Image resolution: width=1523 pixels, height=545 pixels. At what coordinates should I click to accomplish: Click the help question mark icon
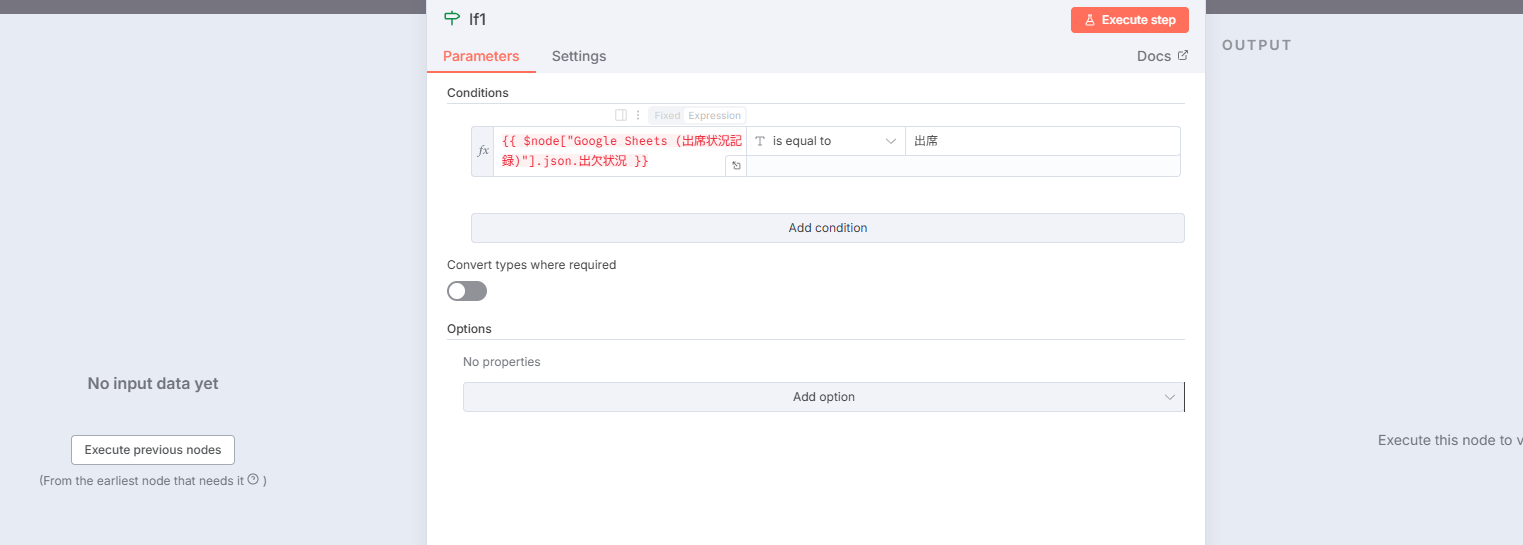253,479
